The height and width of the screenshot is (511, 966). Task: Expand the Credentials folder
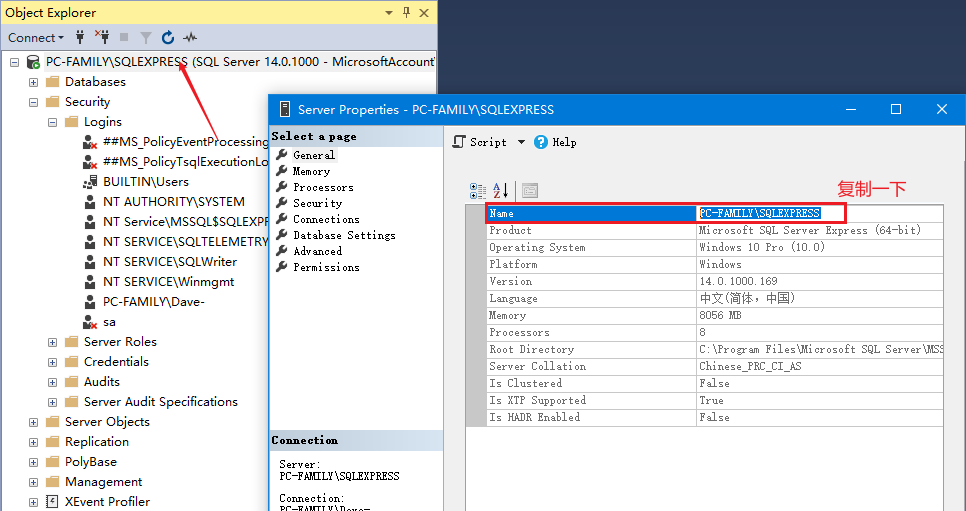pos(52,362)
